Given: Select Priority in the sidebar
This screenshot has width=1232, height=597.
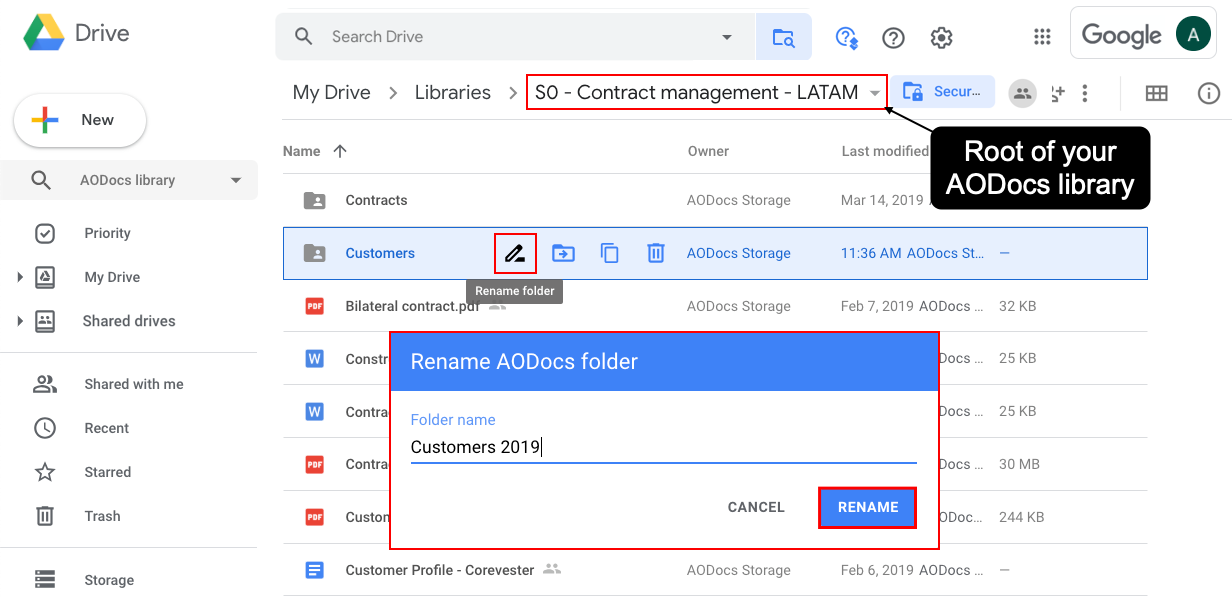Looking at the screenshot, I should (x=107, y=233).
